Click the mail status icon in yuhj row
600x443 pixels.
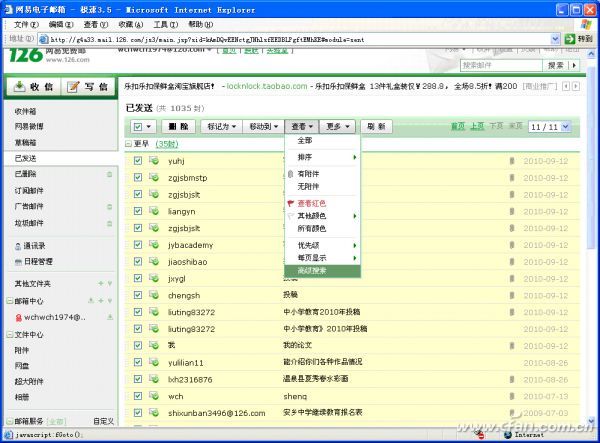pyautogui.click(x=154, y=161)
